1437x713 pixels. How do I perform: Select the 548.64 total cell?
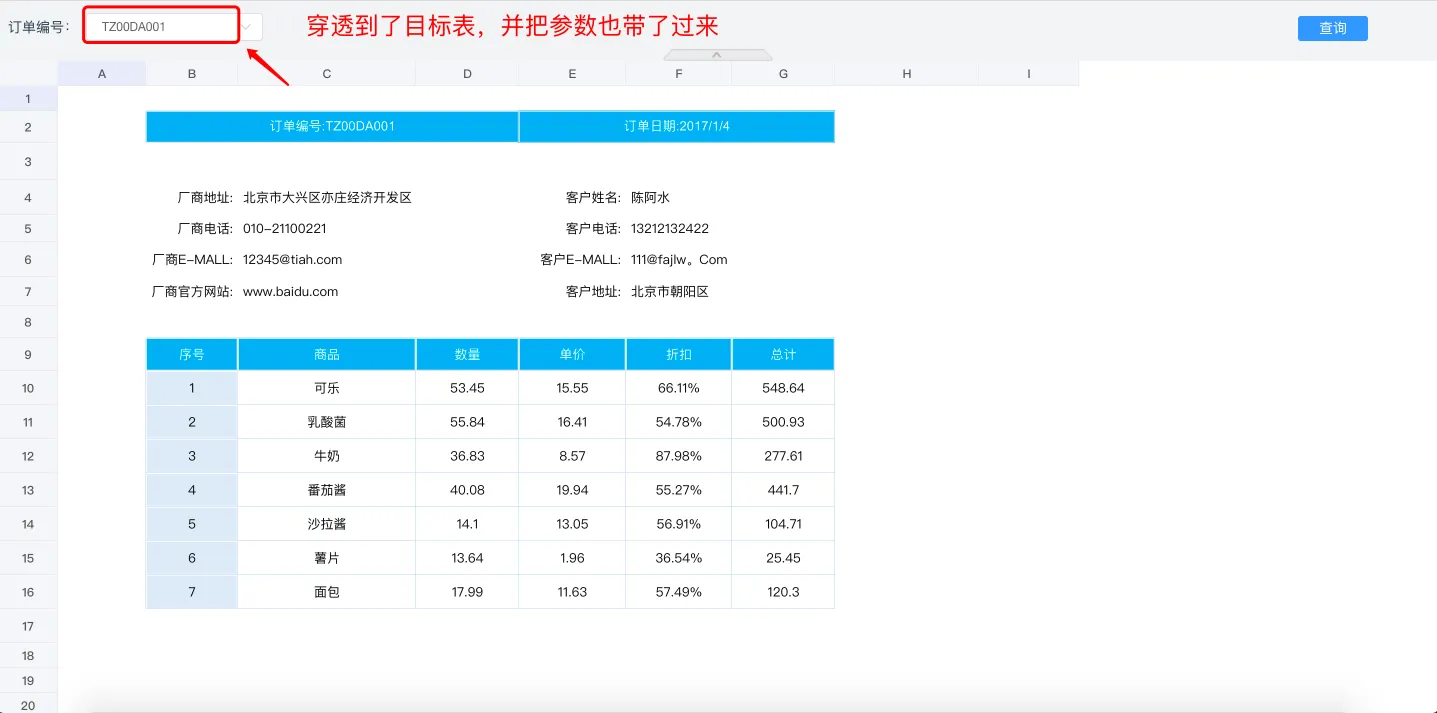[783, 388]
